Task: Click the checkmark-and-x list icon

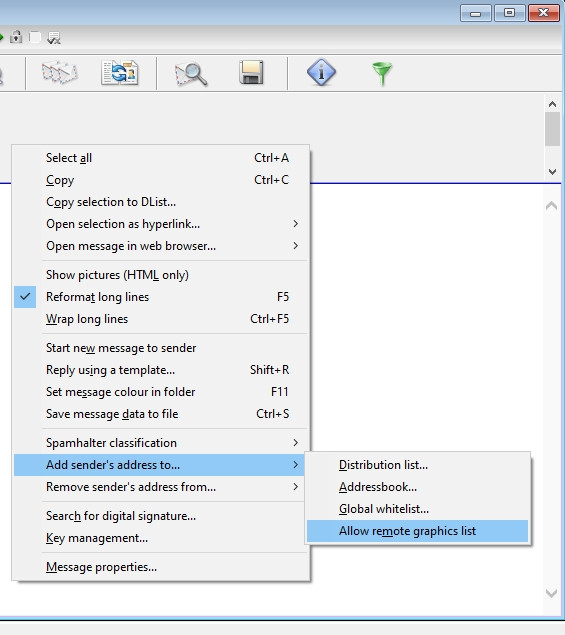Action: (x=54, y=38)
